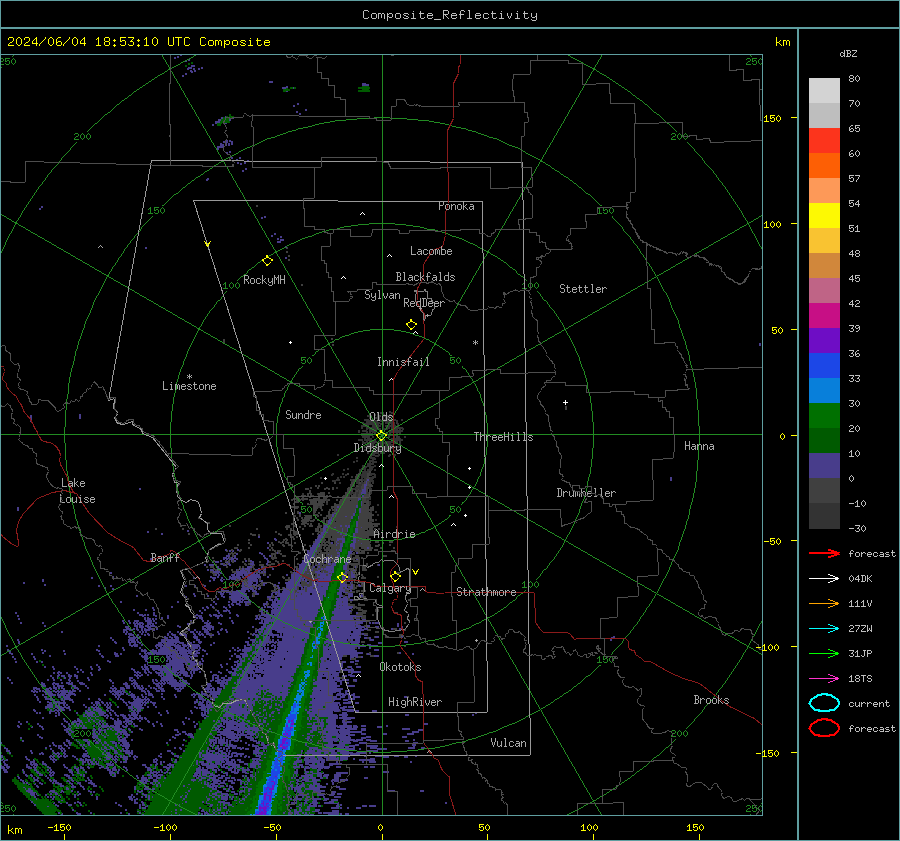
Task: Click the green 31JP arrow icon
Action: pyautogui.click(x=824, y=653)
